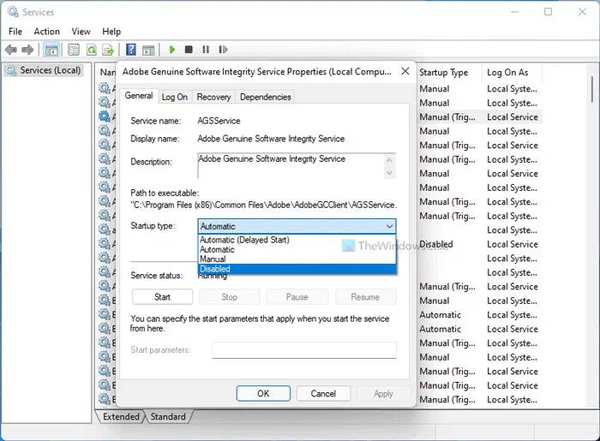The height and width of the screenshot is (441, 600).
Task: Close the Properties dialog with X
Action: click(x=405, y=71)
